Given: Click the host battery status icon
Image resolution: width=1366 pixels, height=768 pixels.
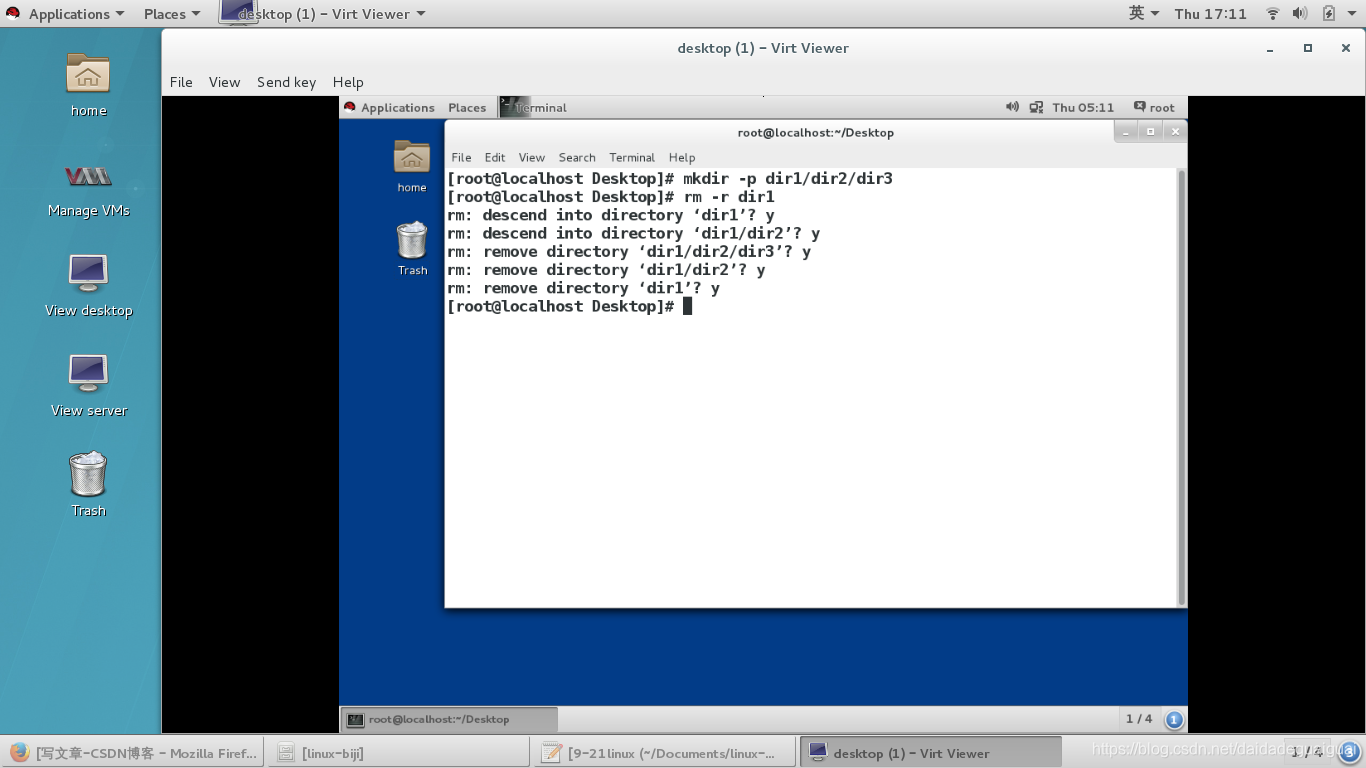Looking at the screenshot, I should pos(1329,13).
